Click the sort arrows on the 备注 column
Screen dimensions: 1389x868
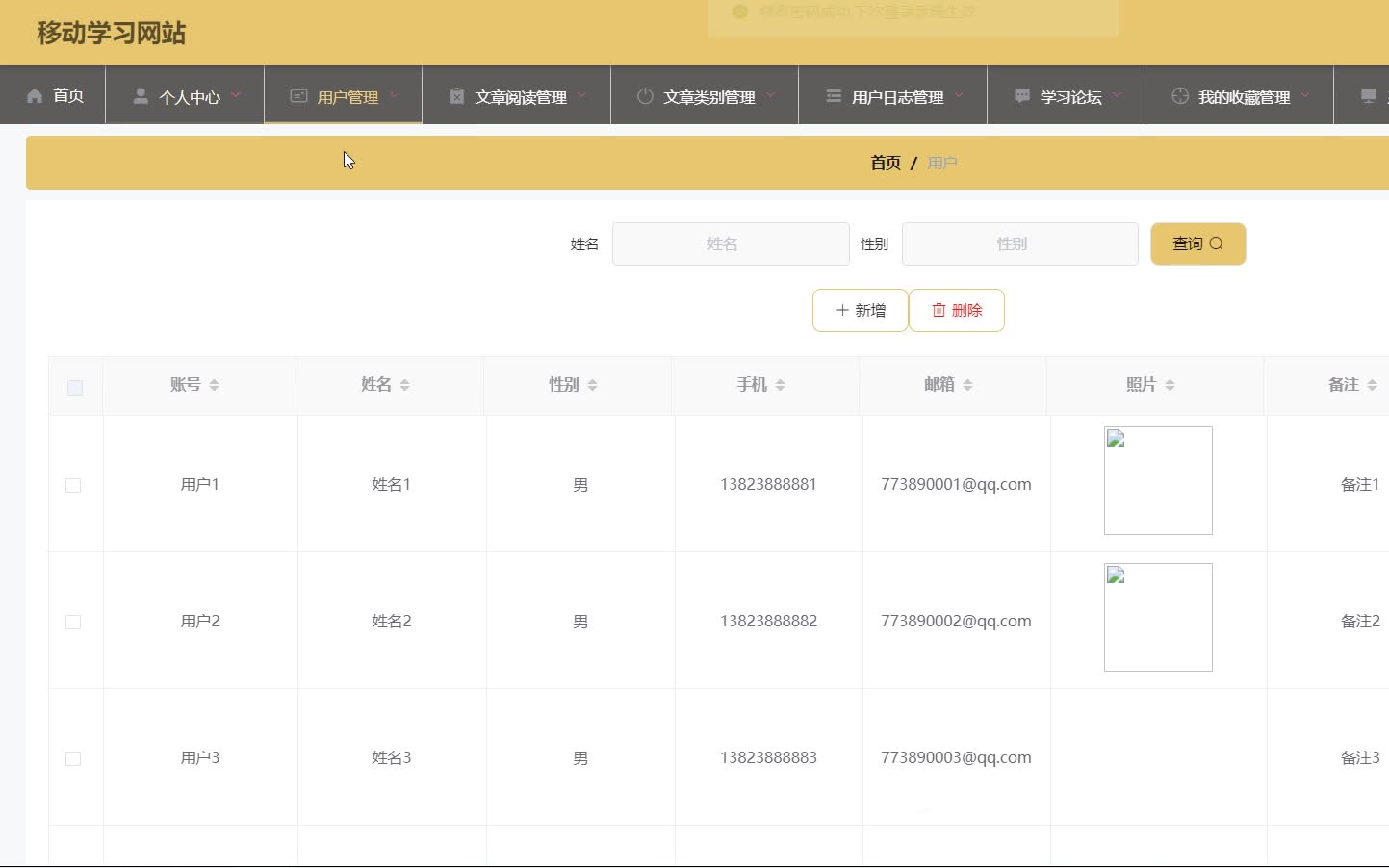coord(1372,385)
